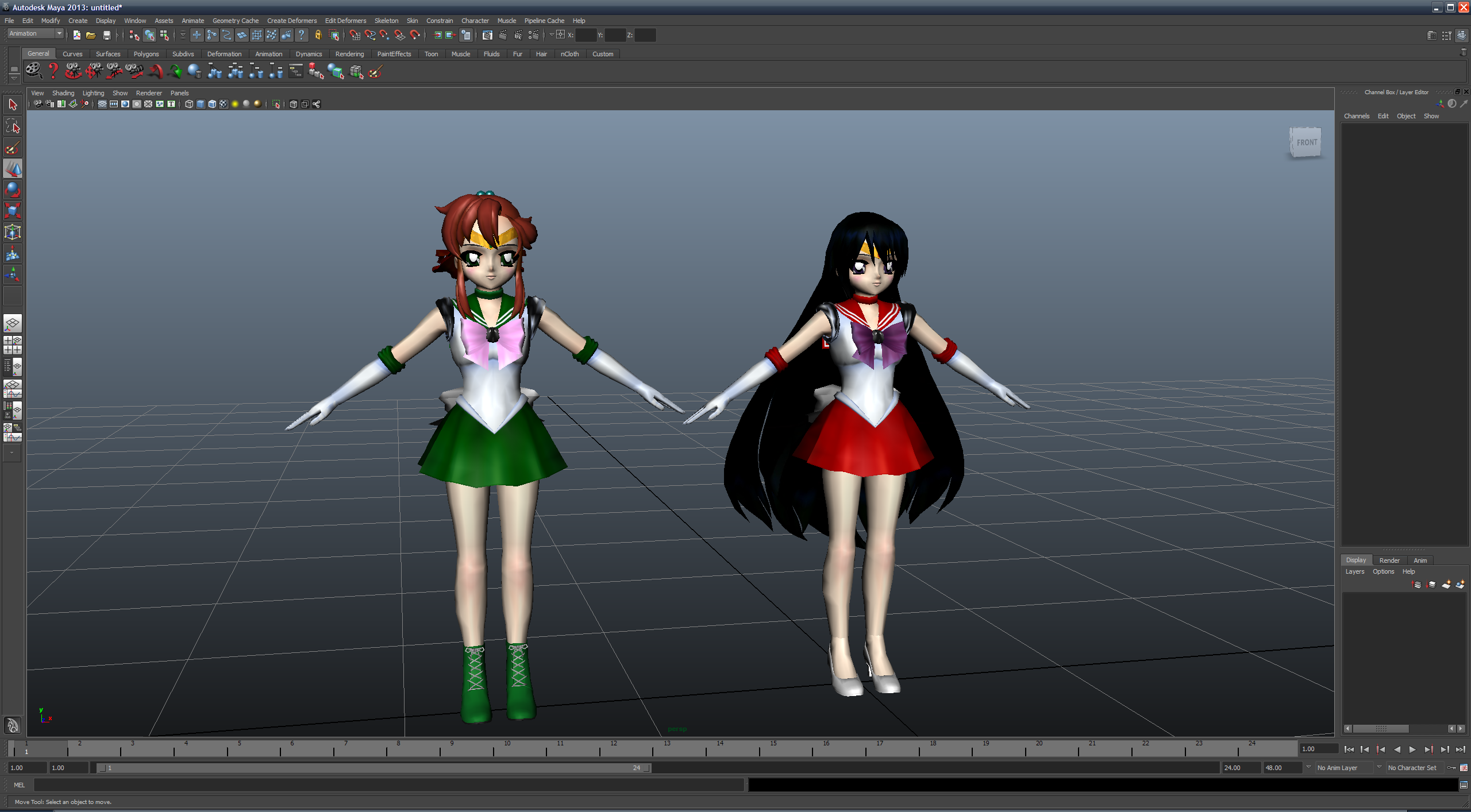This screenshot has height=812, width=1471.
Task: Toggle wireframe display in viewport
Action: coord(189,104)
